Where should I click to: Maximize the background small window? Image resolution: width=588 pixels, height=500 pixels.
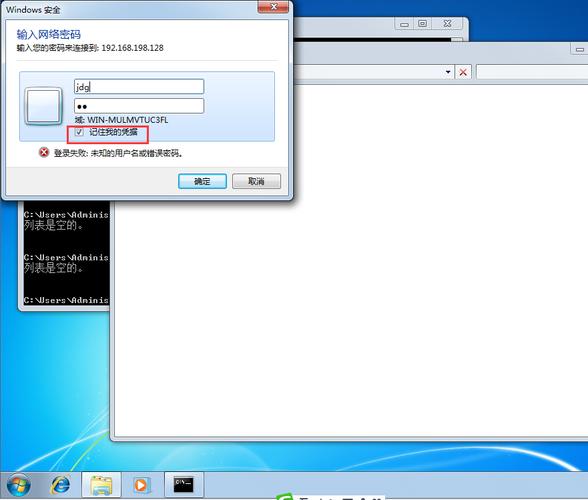pos(422,24)
